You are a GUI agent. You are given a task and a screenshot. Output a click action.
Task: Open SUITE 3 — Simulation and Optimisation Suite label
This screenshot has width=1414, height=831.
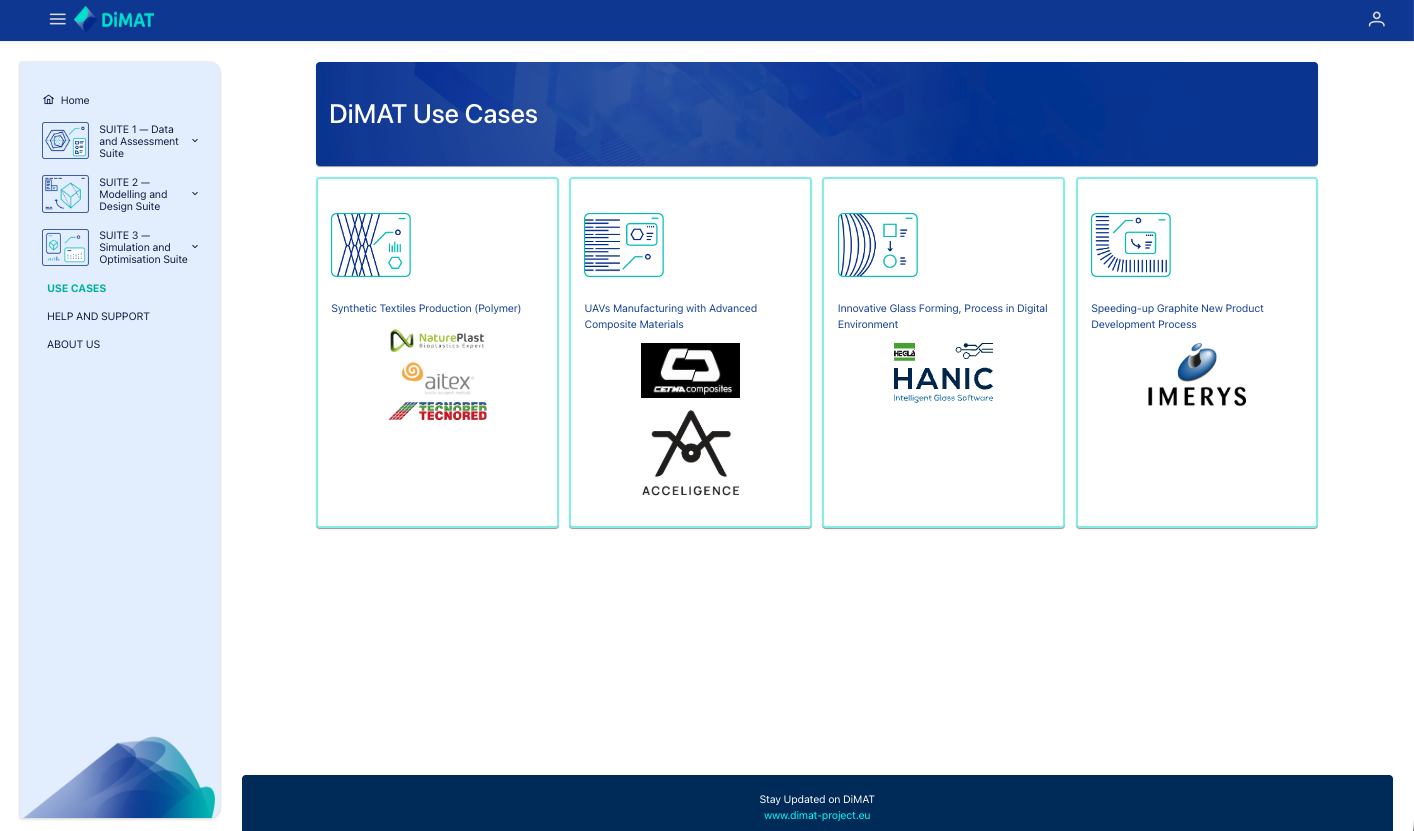click(x=143, y=247)
